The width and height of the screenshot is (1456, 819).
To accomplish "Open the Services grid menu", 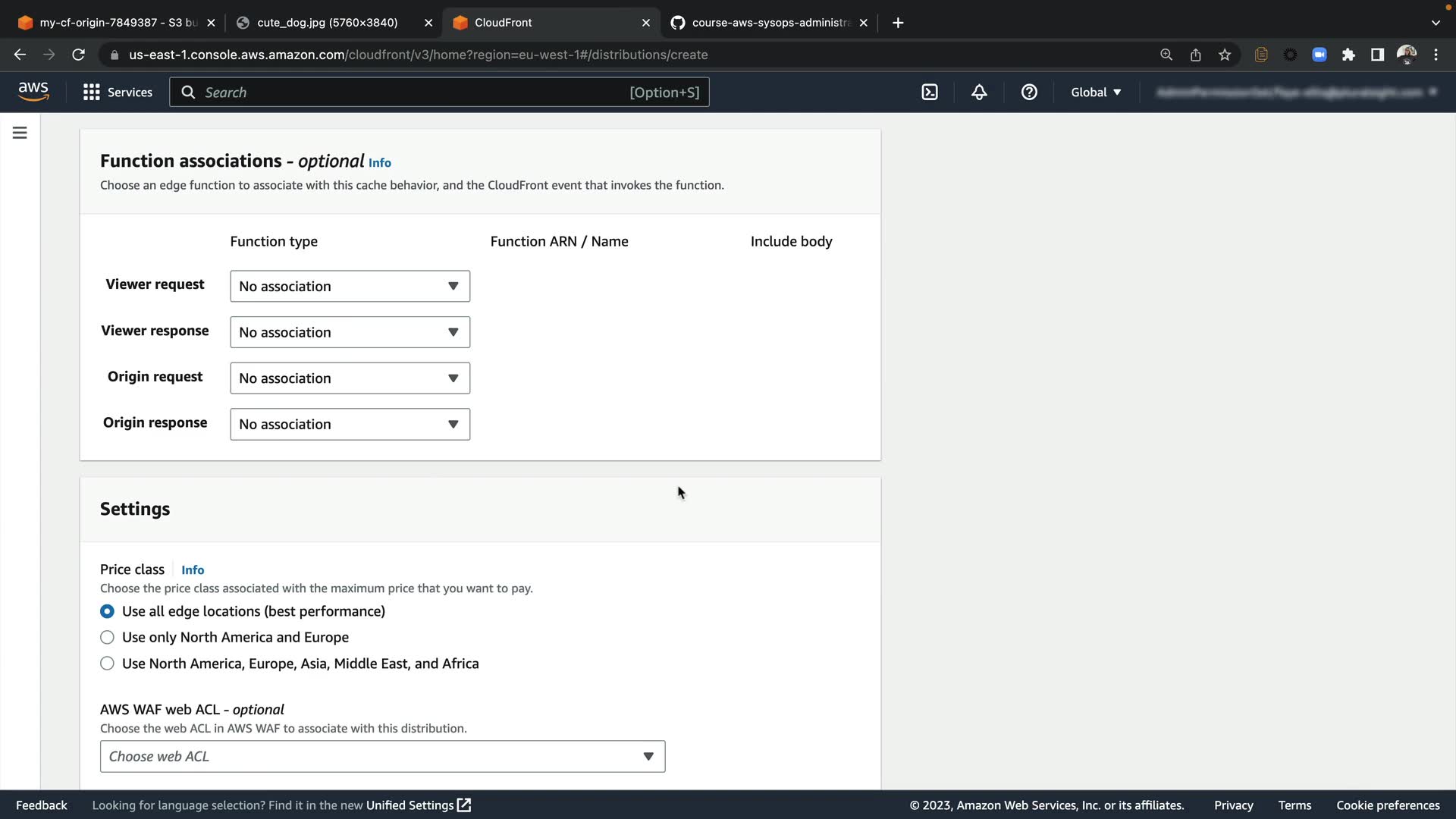I will point(118,93).
